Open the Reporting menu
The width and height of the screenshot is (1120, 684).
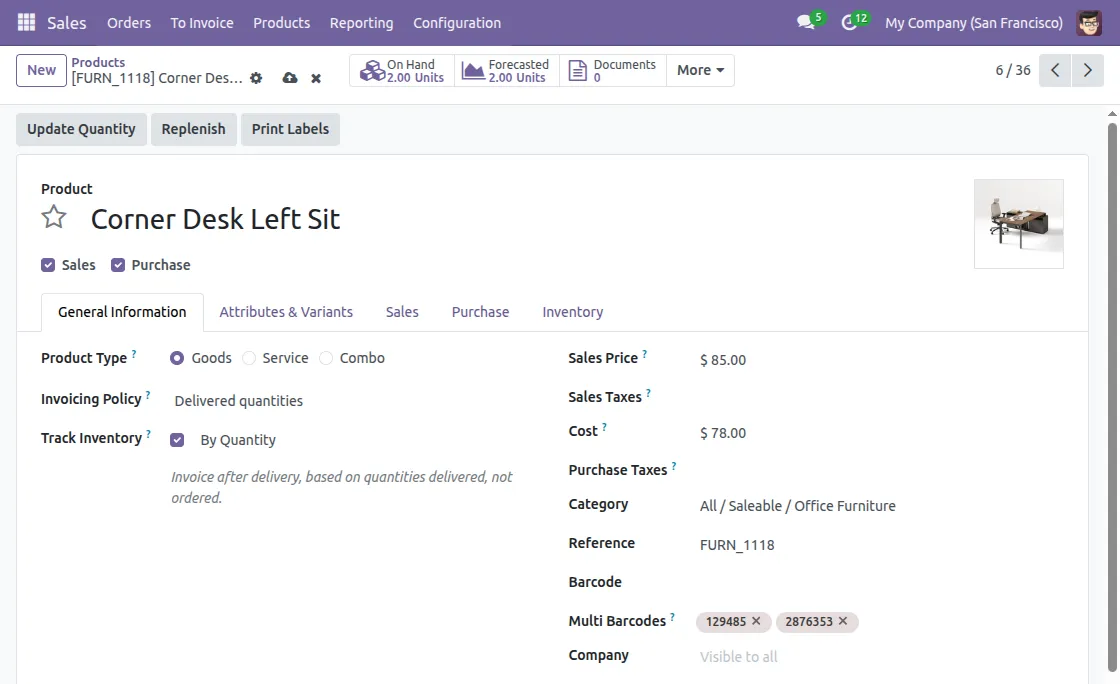click(361, 22)
